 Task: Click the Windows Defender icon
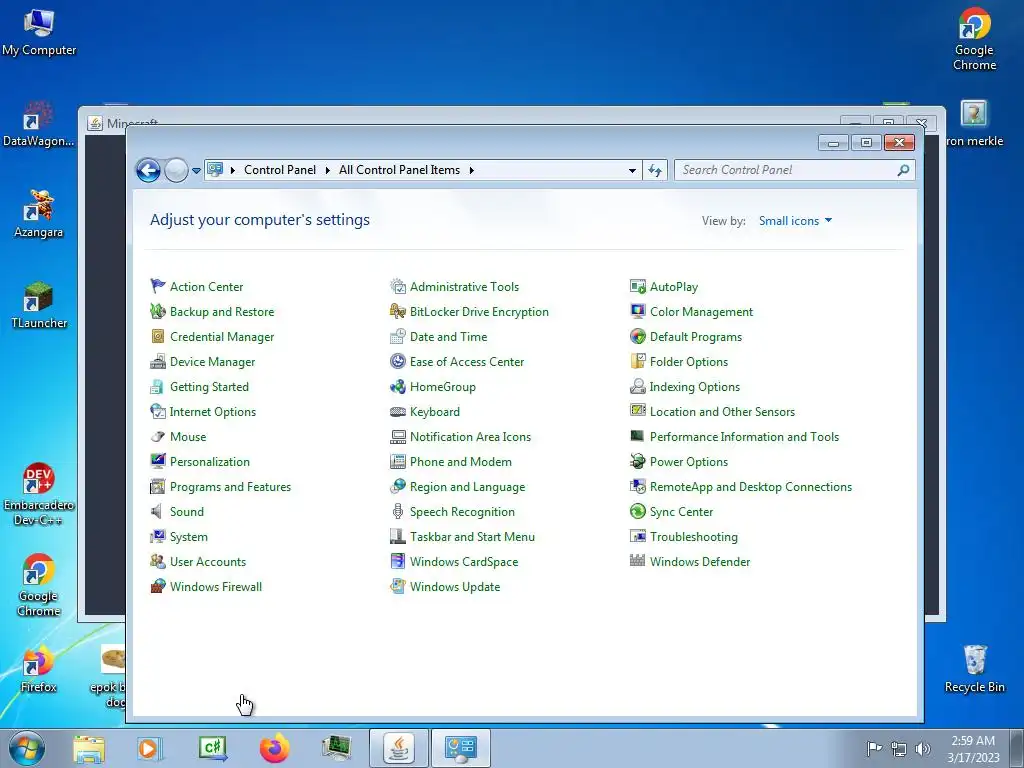pos(637,561)
